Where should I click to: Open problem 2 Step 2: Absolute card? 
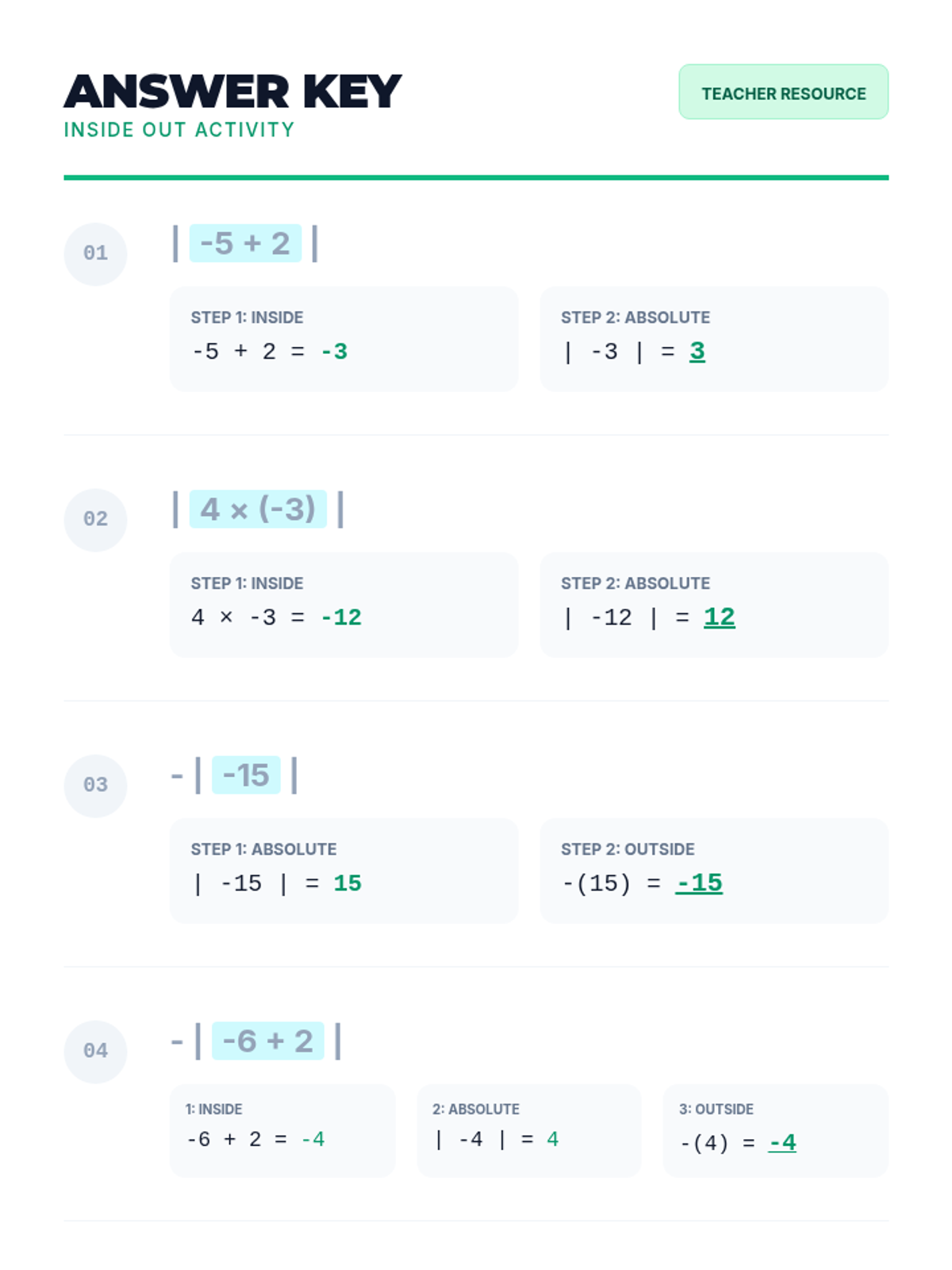(713, 605)
